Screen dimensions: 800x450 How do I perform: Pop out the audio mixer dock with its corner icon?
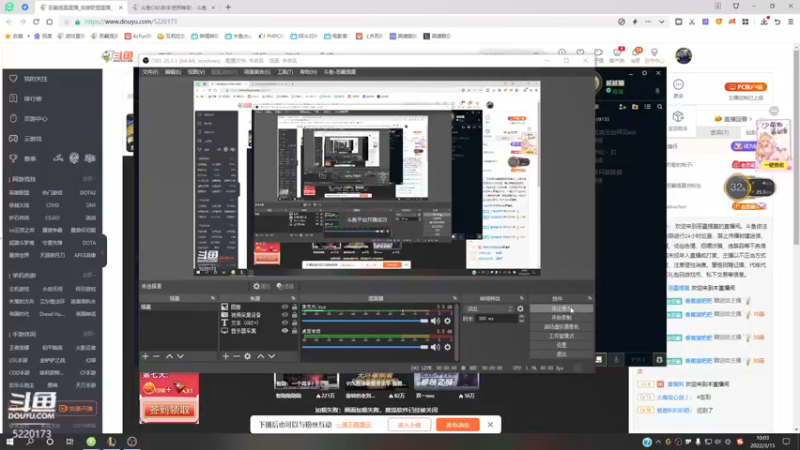(455, 298)
